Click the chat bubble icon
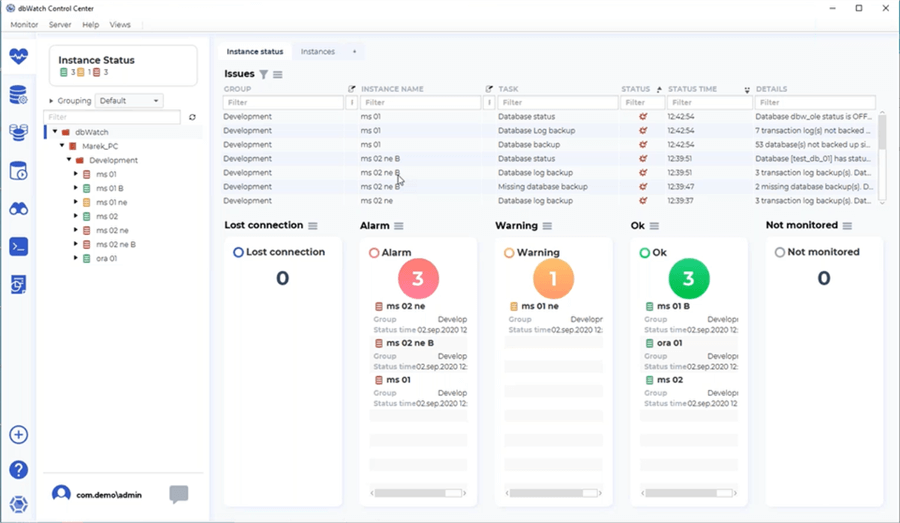Viewport: 900px width, 523px height. point(179,494)
